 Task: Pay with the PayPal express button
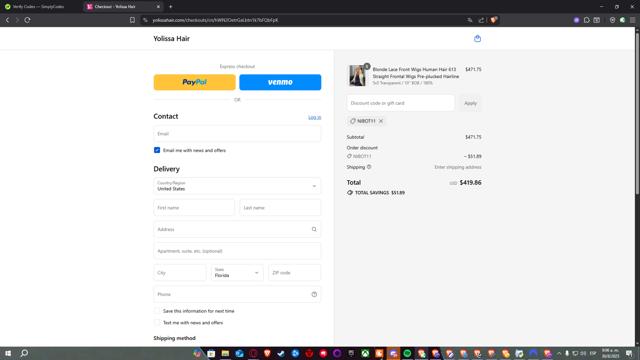(194, 82)
